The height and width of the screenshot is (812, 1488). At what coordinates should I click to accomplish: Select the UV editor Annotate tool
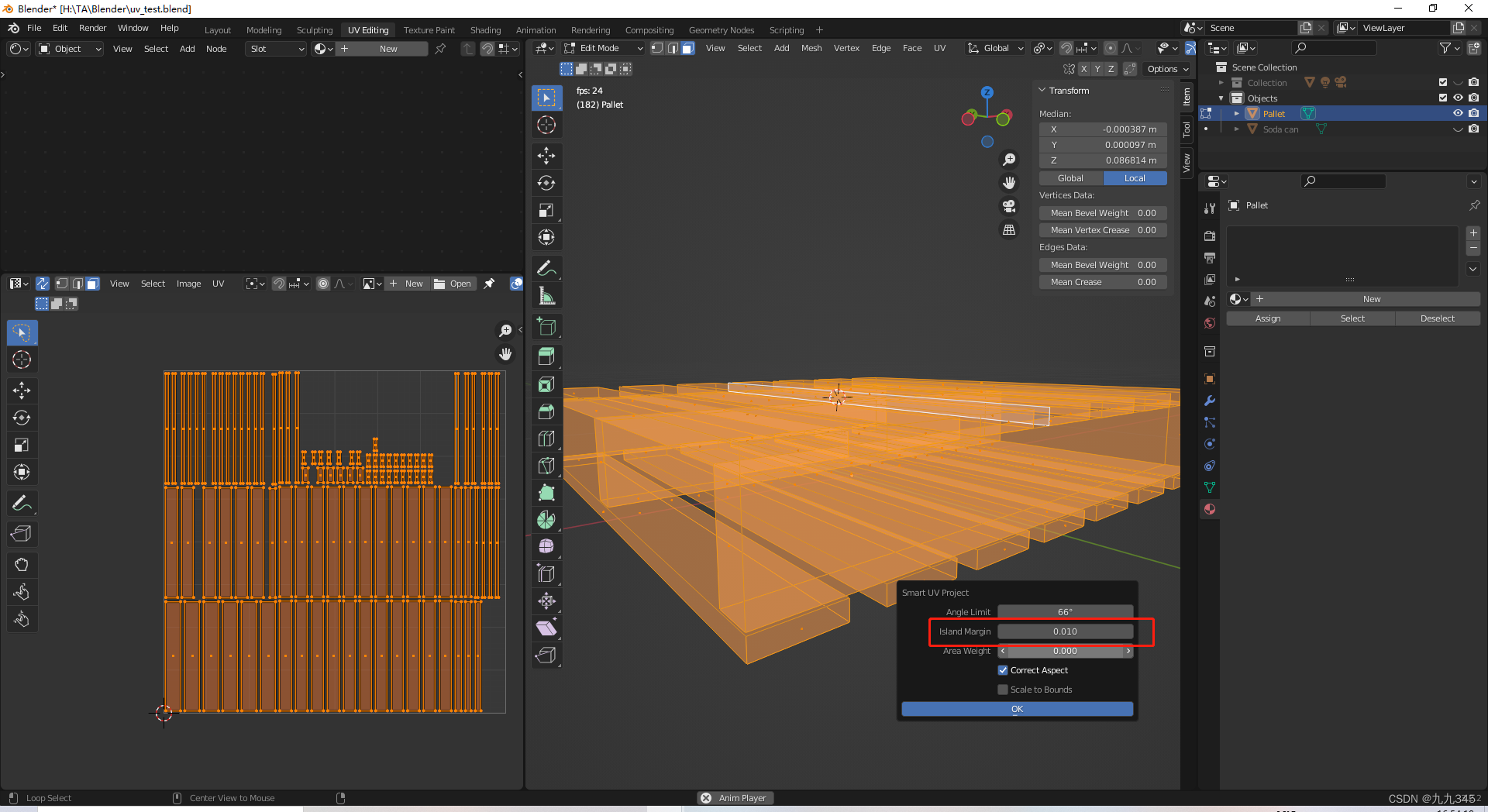pos(22,503)
